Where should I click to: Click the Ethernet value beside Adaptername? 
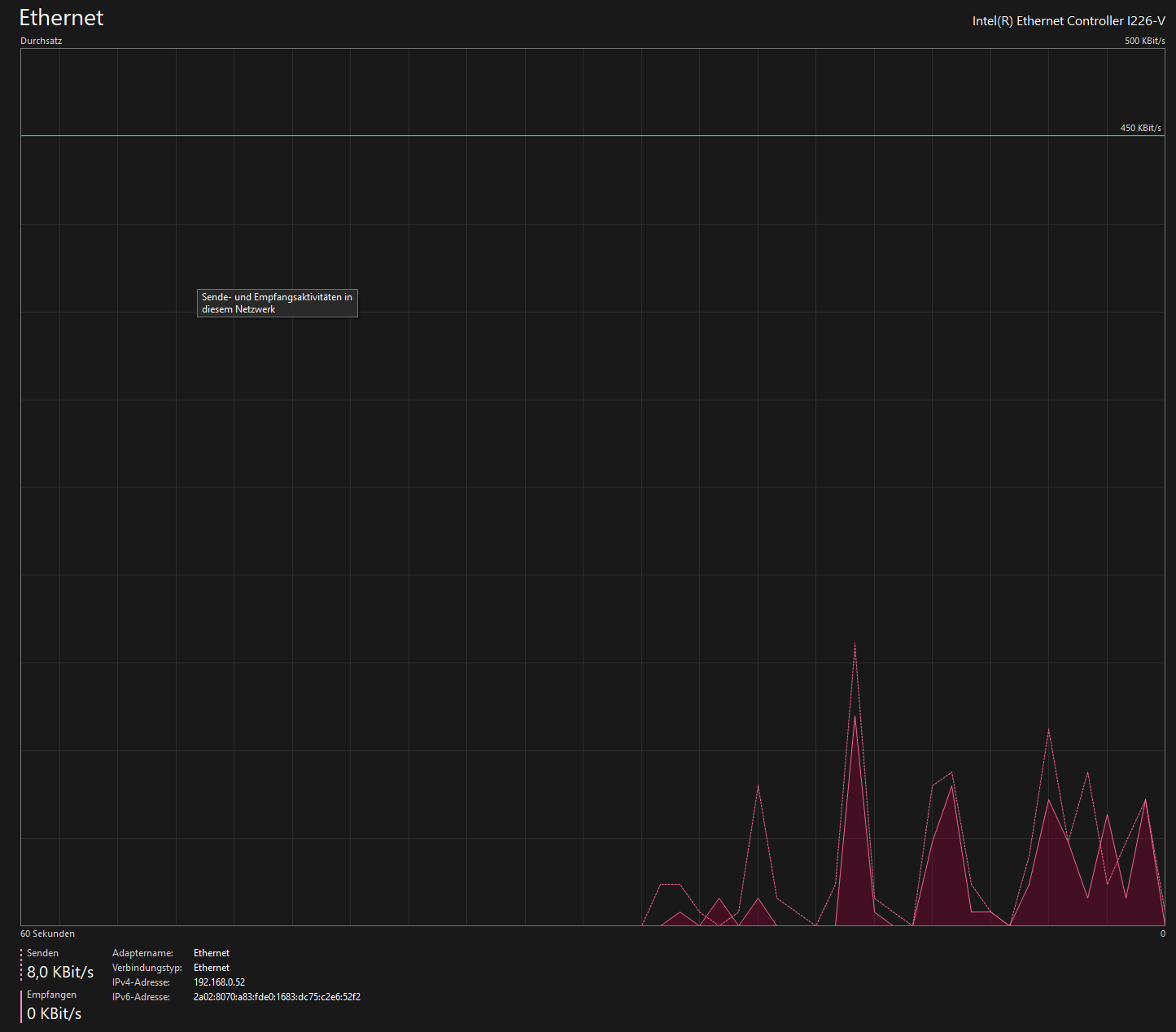click(212, 953)
